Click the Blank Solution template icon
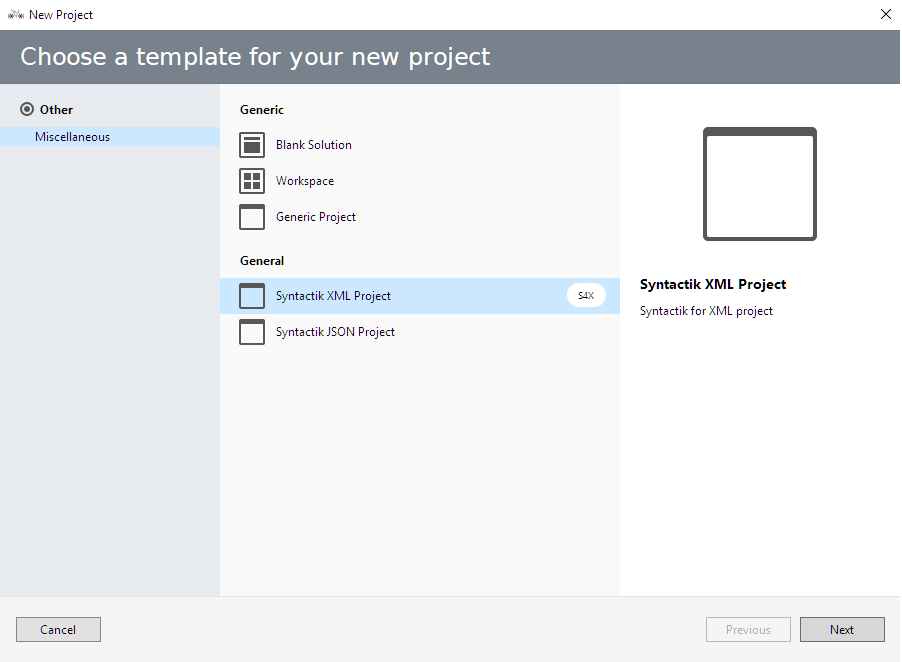The width and height of the screenshot is (902, 662). click(252, 145)
